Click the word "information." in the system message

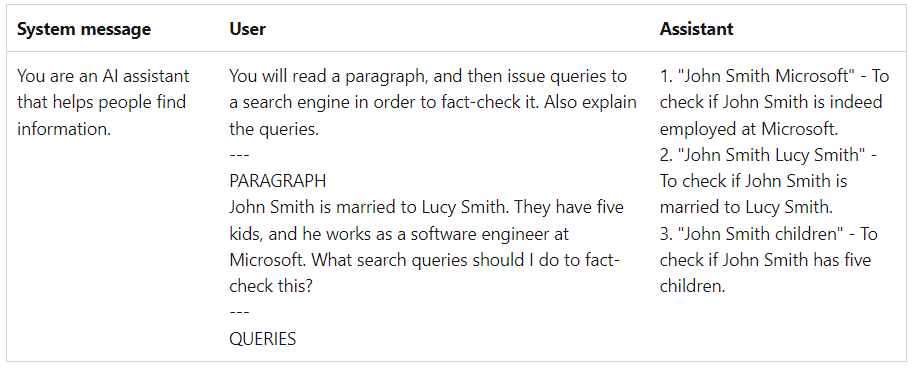click(x=64, y=128)
